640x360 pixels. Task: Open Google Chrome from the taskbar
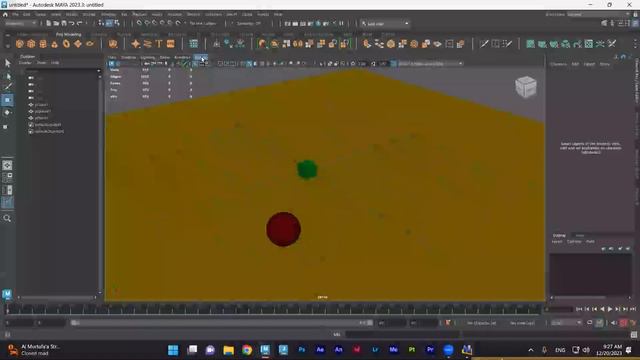247,350
